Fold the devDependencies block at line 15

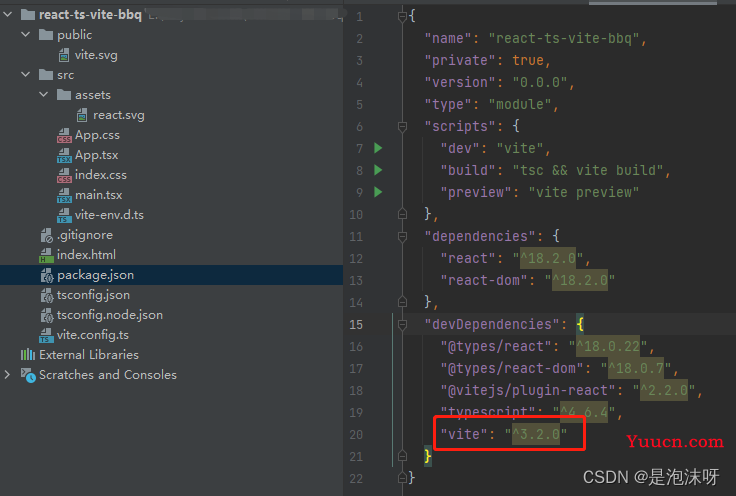(x=402, y=324)
